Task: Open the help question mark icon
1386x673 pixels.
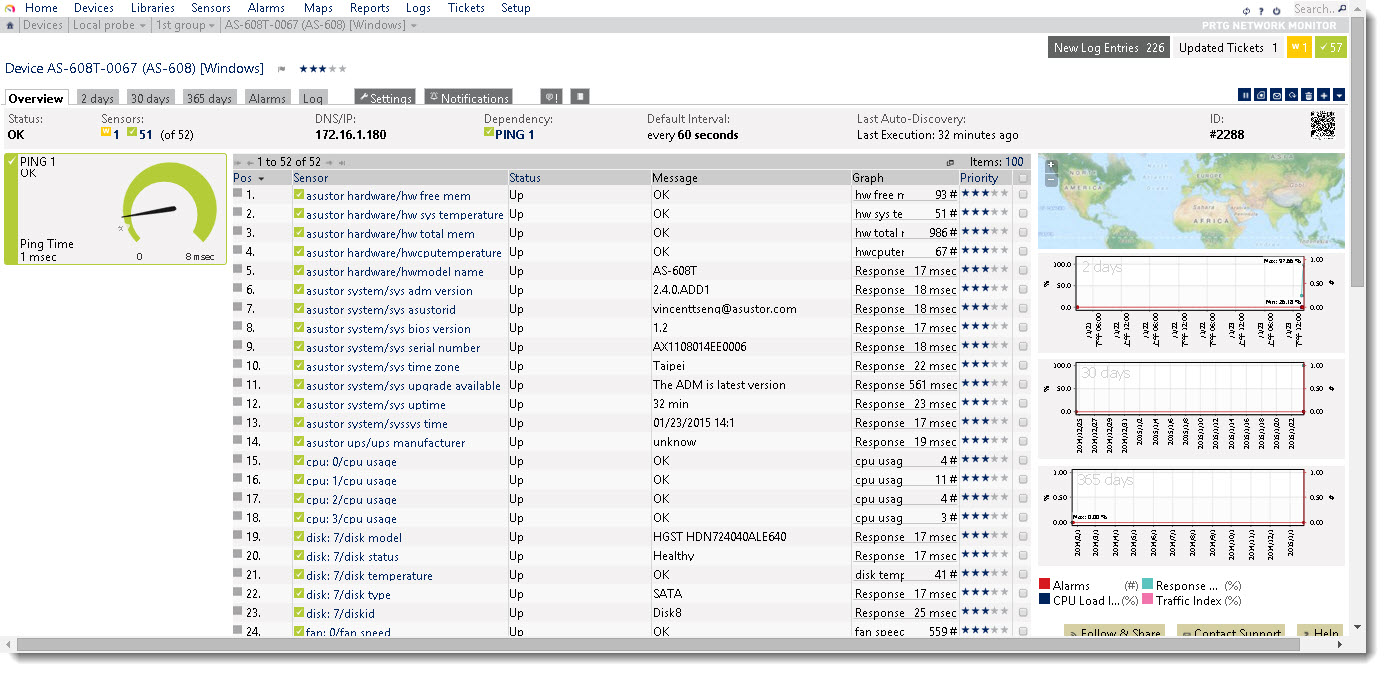Action: click(x=1261, y=11)
